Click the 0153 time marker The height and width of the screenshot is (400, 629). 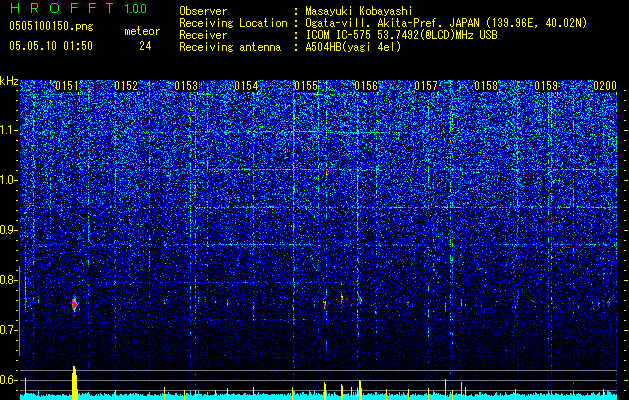click(186, 86)
